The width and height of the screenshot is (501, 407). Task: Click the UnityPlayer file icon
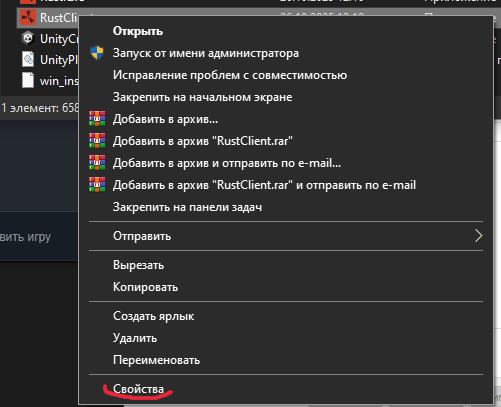[28, 60]
